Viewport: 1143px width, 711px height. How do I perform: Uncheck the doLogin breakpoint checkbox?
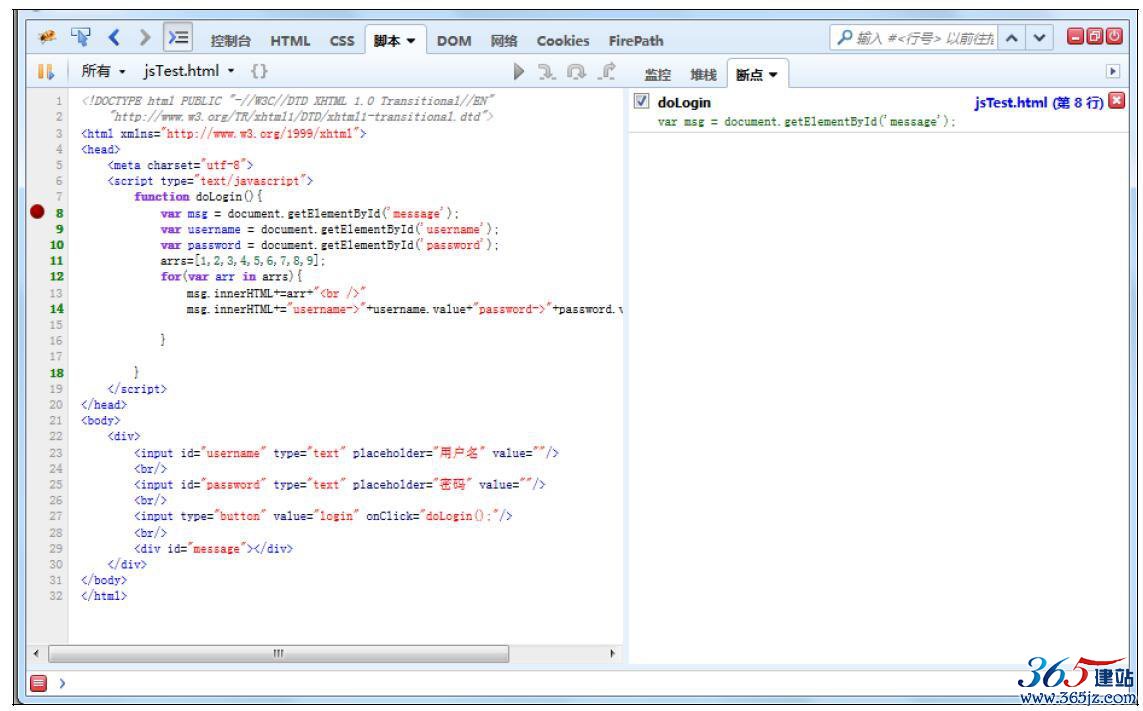[x=641, y=102]
